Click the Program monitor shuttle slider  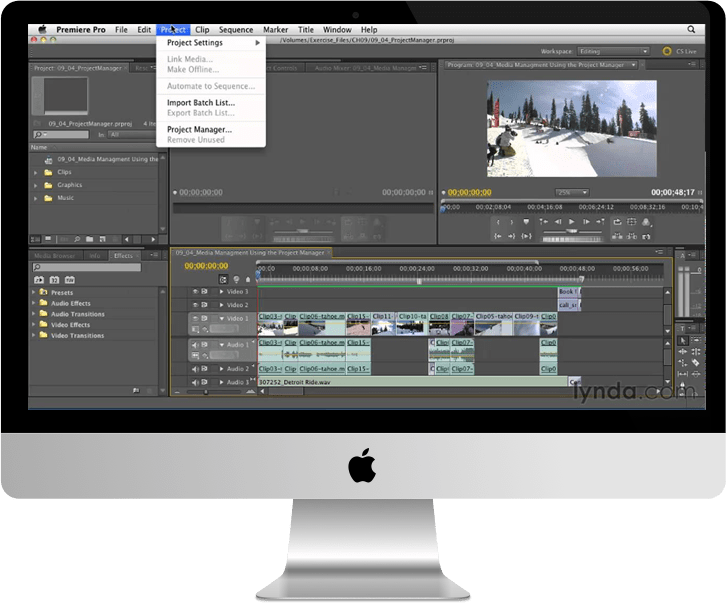[x=572, y=231]
